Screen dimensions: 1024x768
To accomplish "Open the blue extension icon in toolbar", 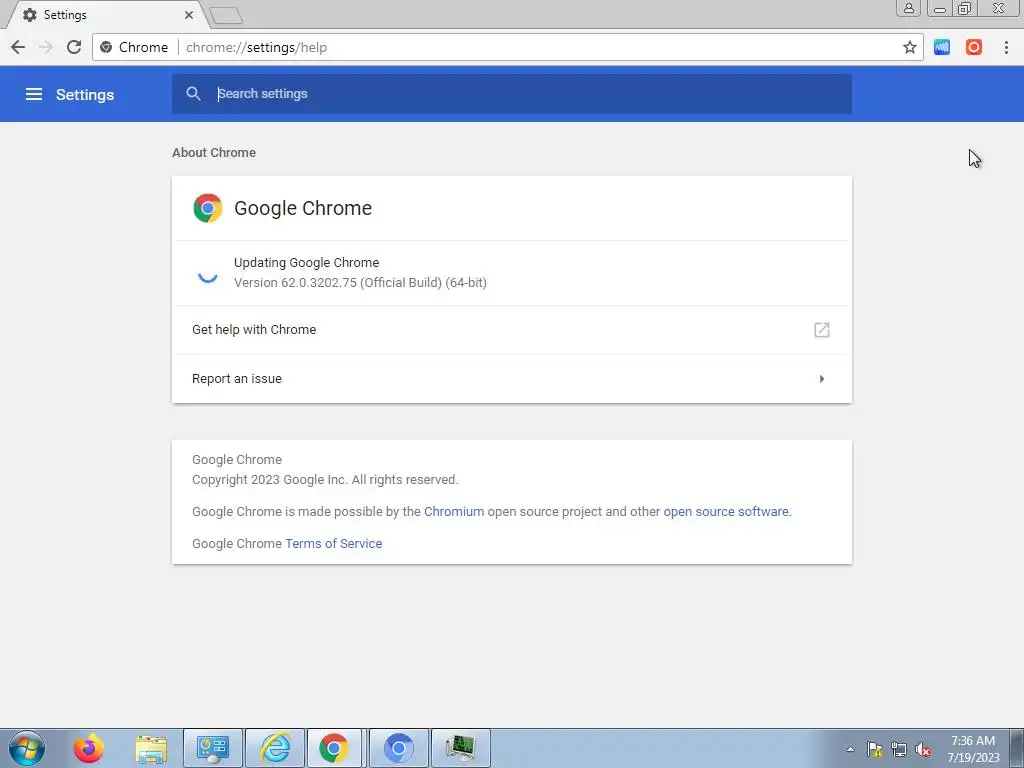I will point(942,47).
